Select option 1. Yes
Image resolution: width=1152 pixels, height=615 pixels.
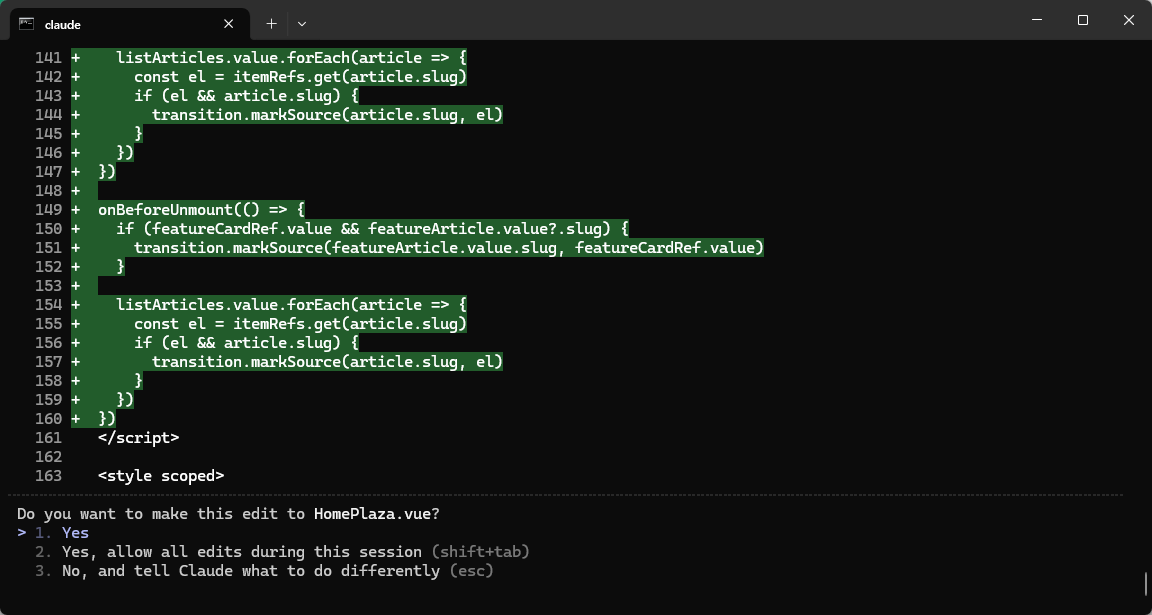[75, 533]
